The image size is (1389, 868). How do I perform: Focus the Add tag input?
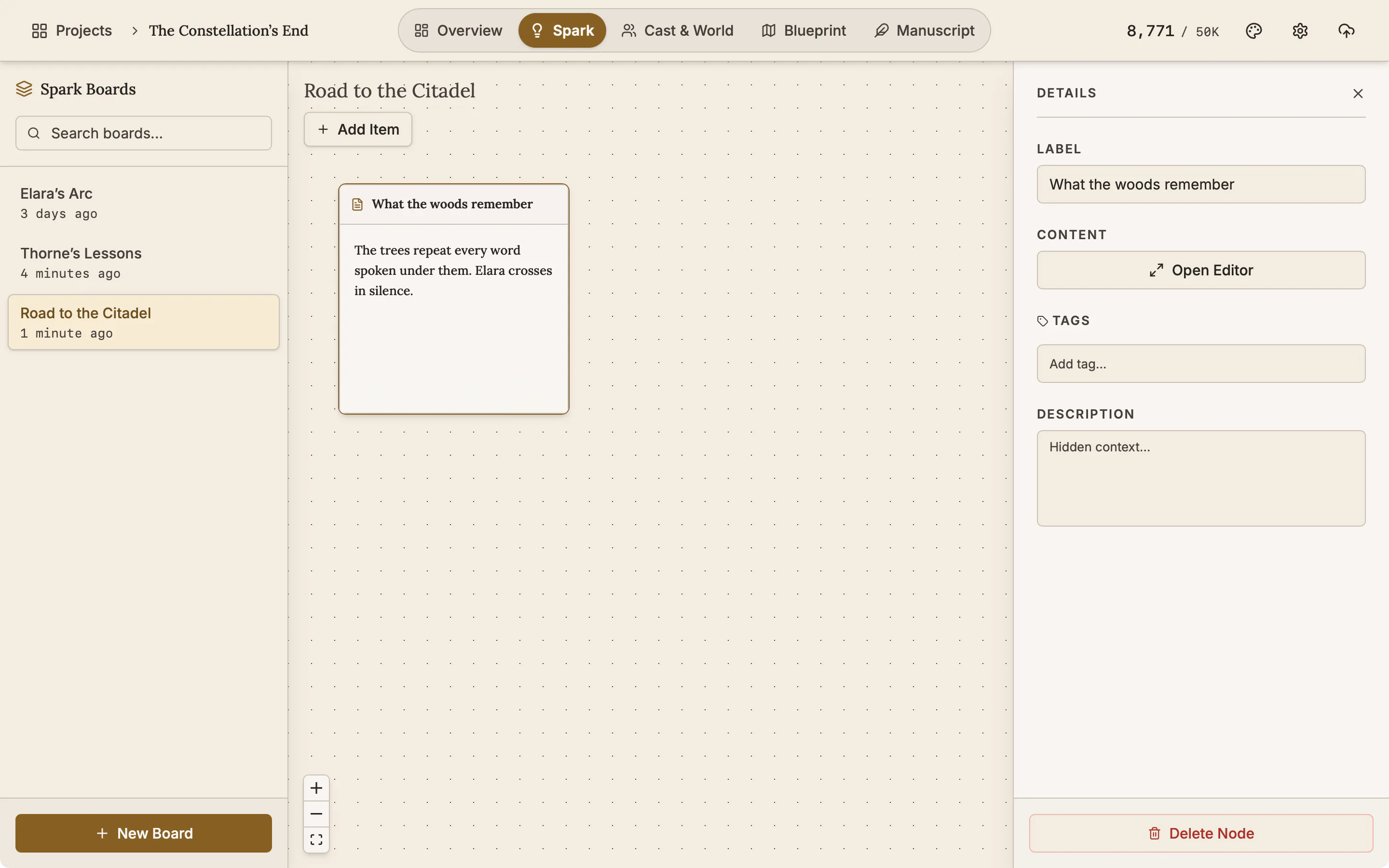click(1201, 364)
